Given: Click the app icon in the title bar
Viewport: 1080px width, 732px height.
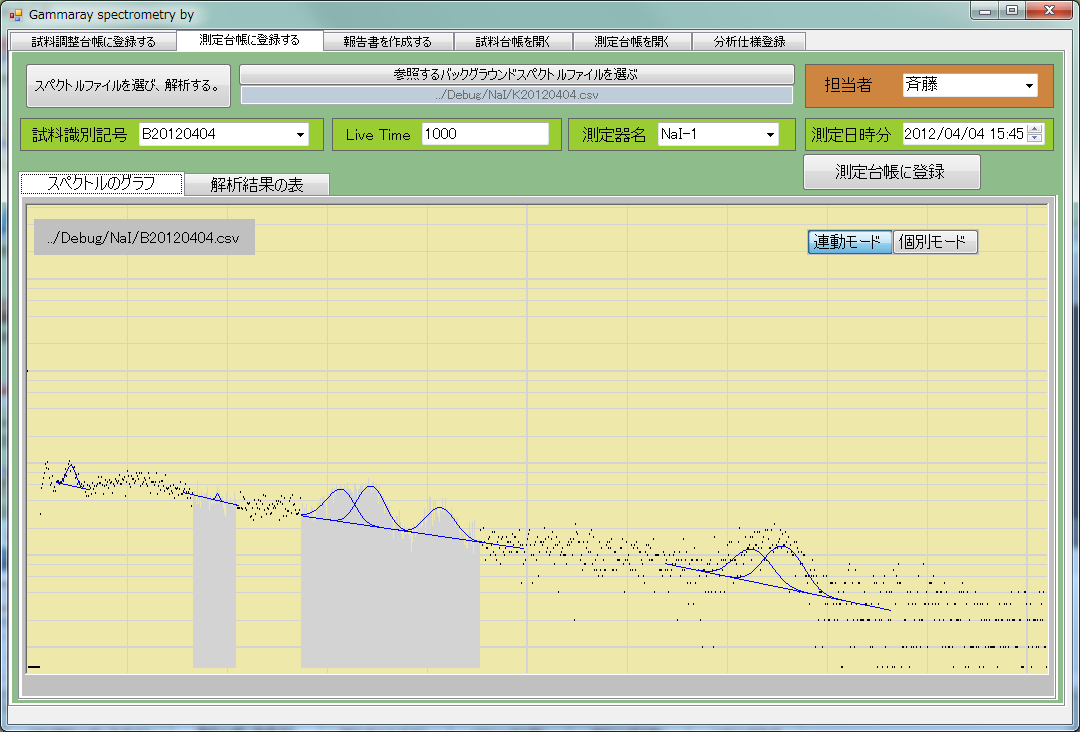Looking at the screenshot, I should [x=15, y=16].
